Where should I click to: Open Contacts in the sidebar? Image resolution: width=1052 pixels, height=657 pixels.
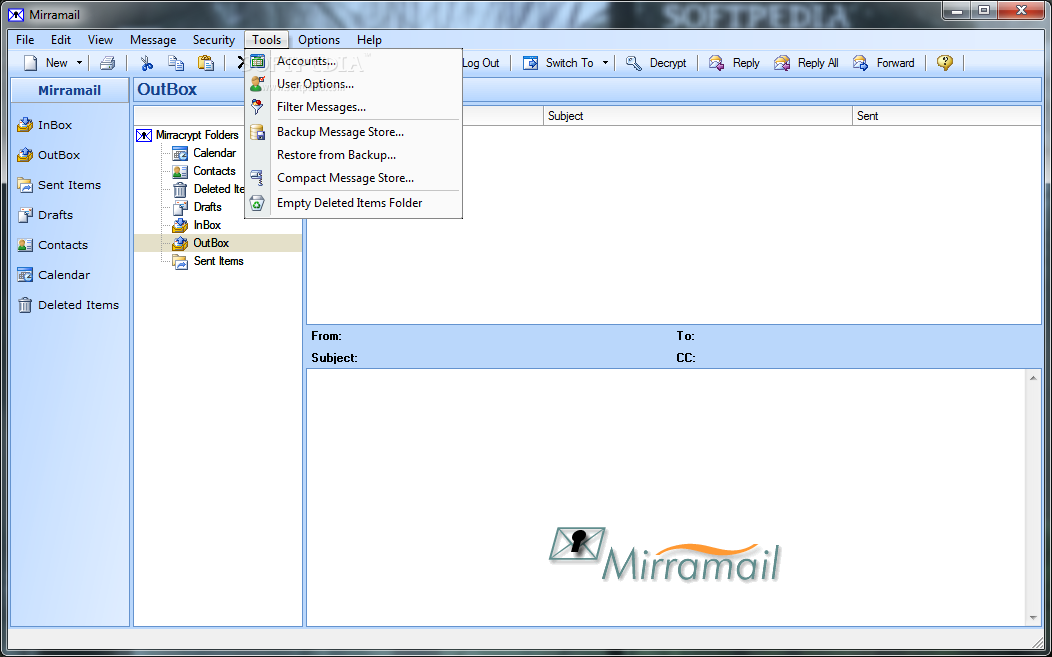coord(52,245)
